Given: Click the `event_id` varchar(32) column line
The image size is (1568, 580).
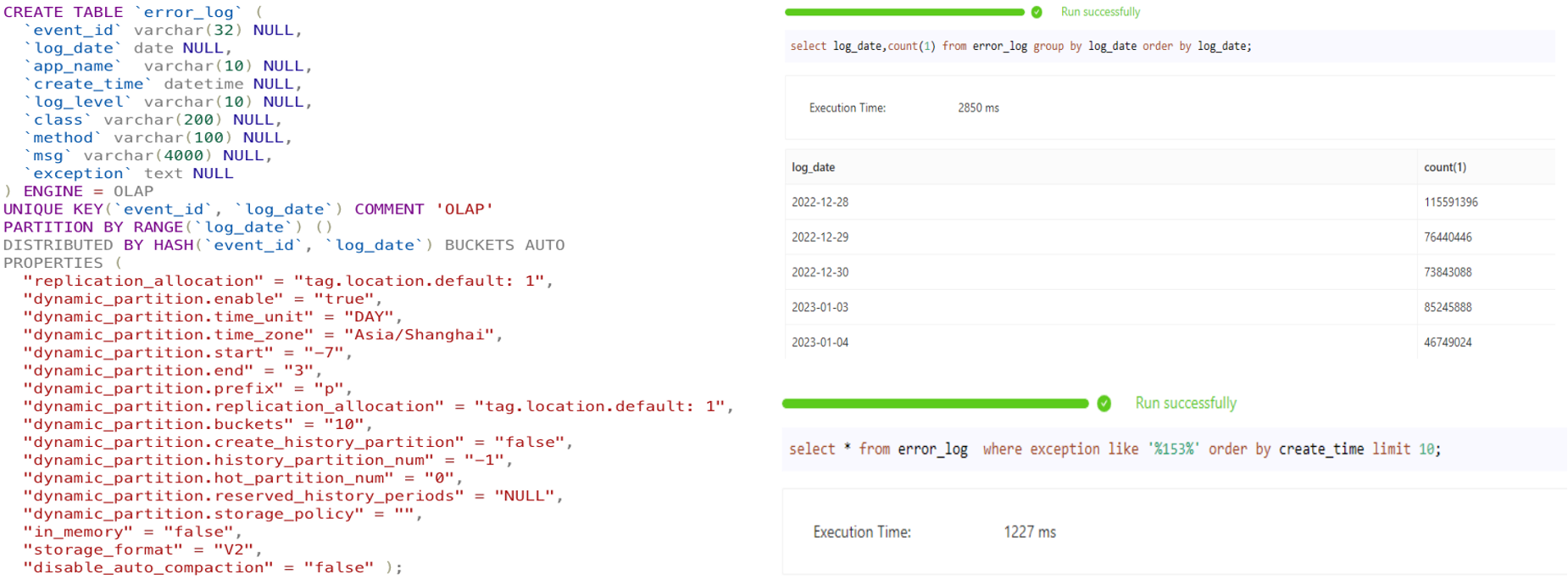Looking at the screenshot, I should (164, 30).
